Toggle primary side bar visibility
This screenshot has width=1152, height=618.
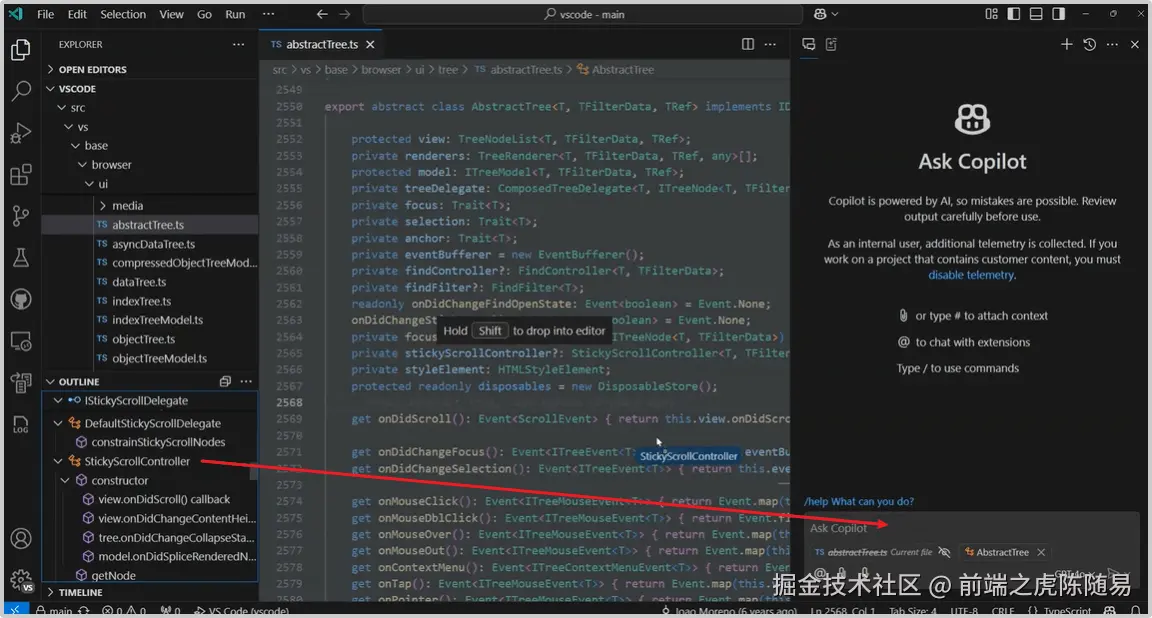pos(1014,14)
